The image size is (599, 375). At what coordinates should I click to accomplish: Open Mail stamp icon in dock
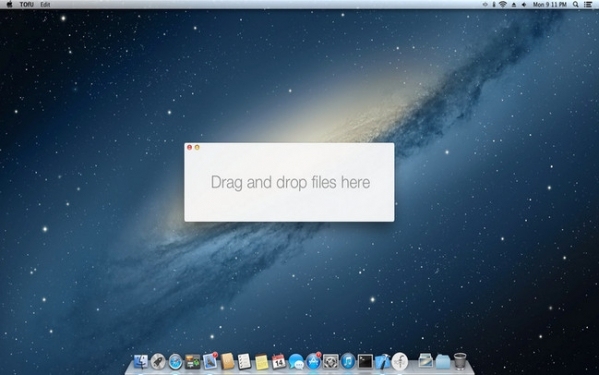[x=210, y=361]
